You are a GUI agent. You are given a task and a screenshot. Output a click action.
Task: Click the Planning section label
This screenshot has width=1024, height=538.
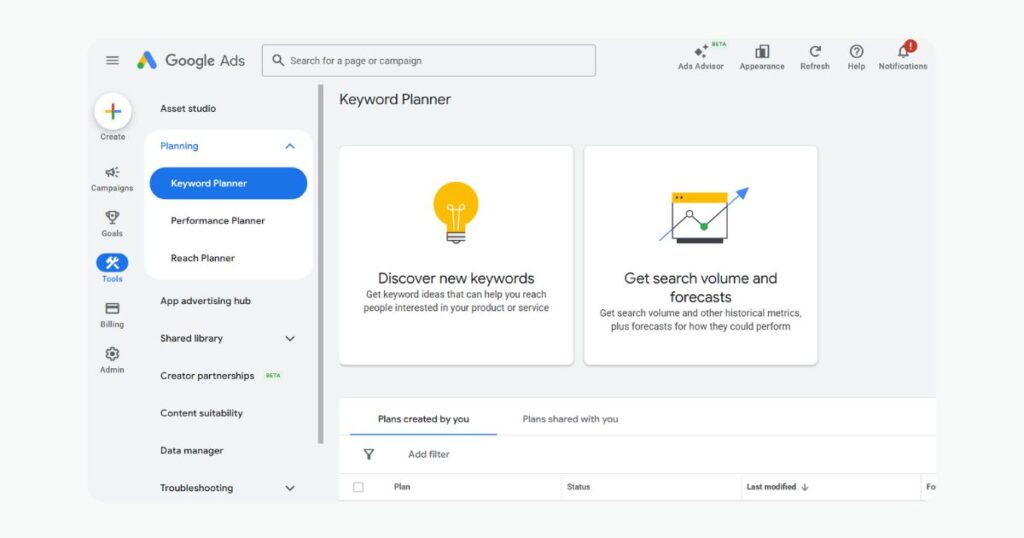click(x=179, y=146)
